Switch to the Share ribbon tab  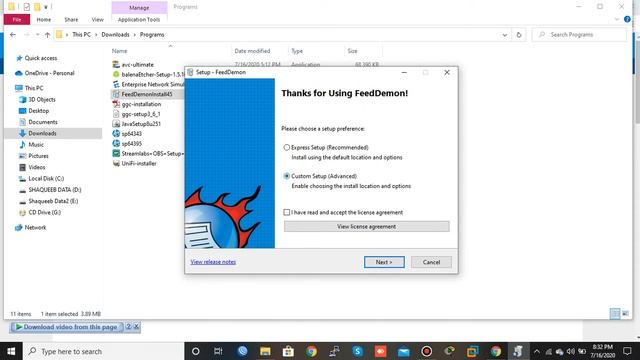71,20
